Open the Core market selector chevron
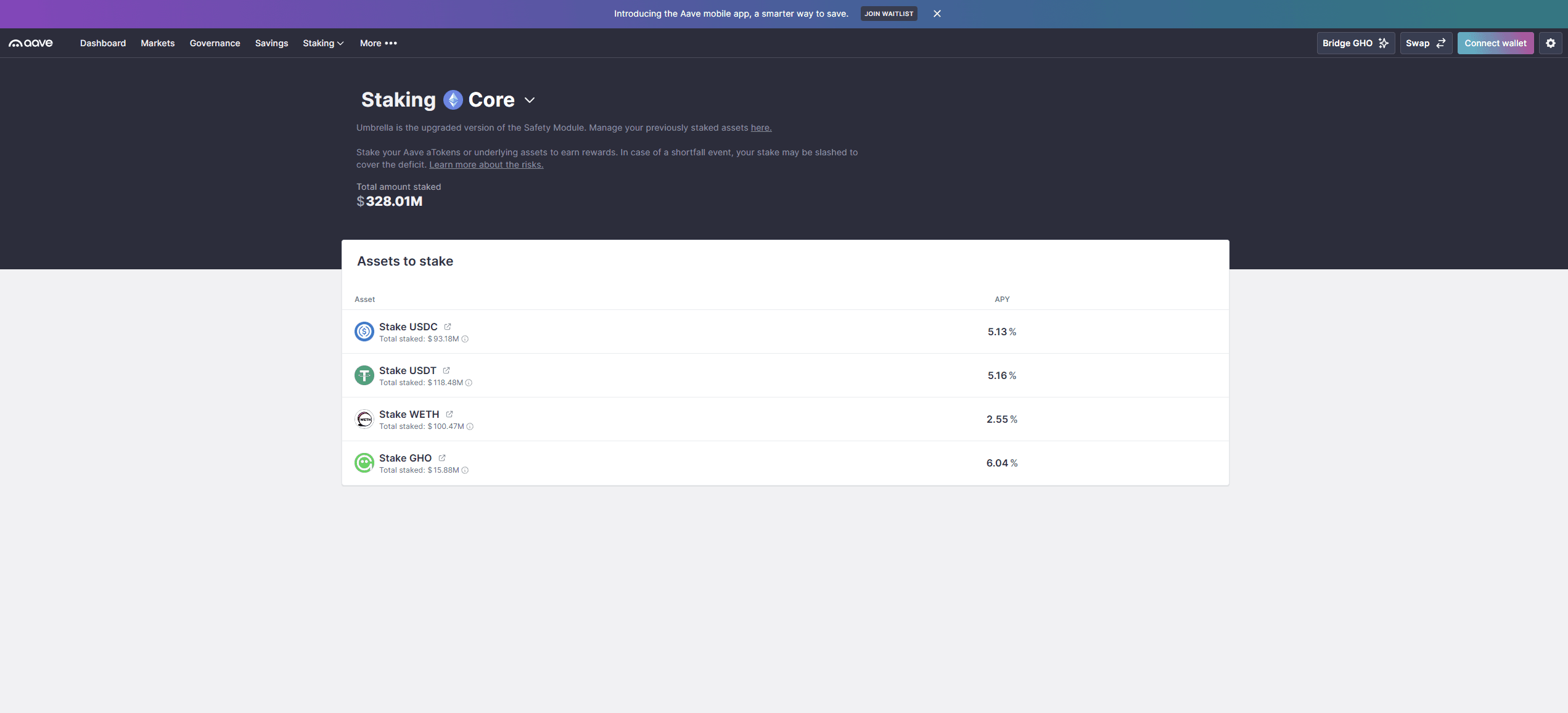Screen dimensions: 1568x713 coord(530,100)
